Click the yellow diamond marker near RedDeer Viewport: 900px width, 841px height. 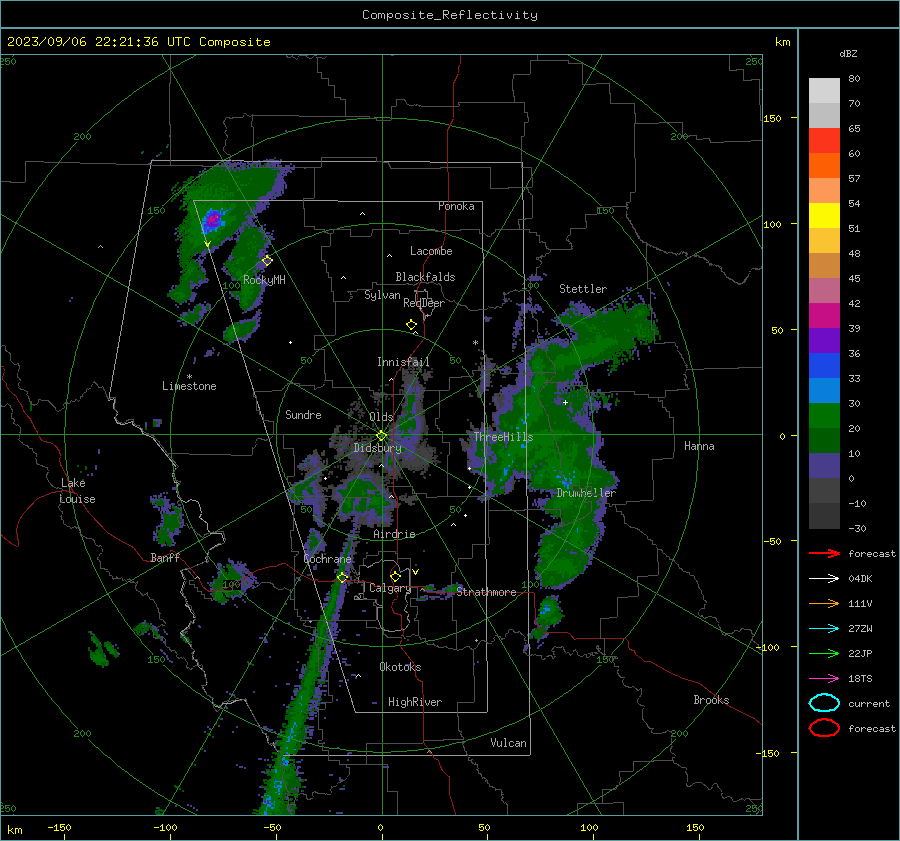(x=411, y=325)
